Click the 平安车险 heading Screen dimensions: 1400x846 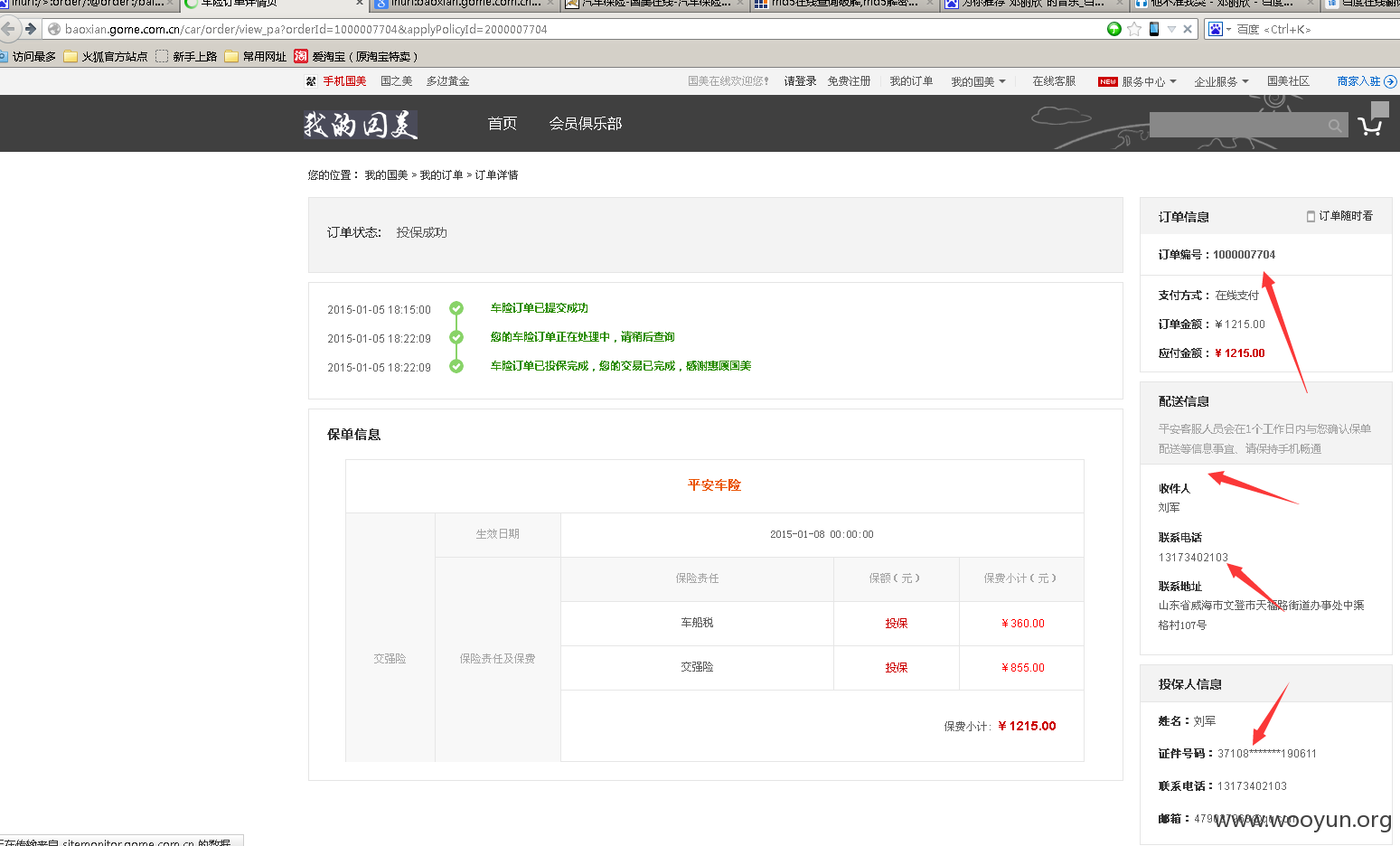(714, 485)
